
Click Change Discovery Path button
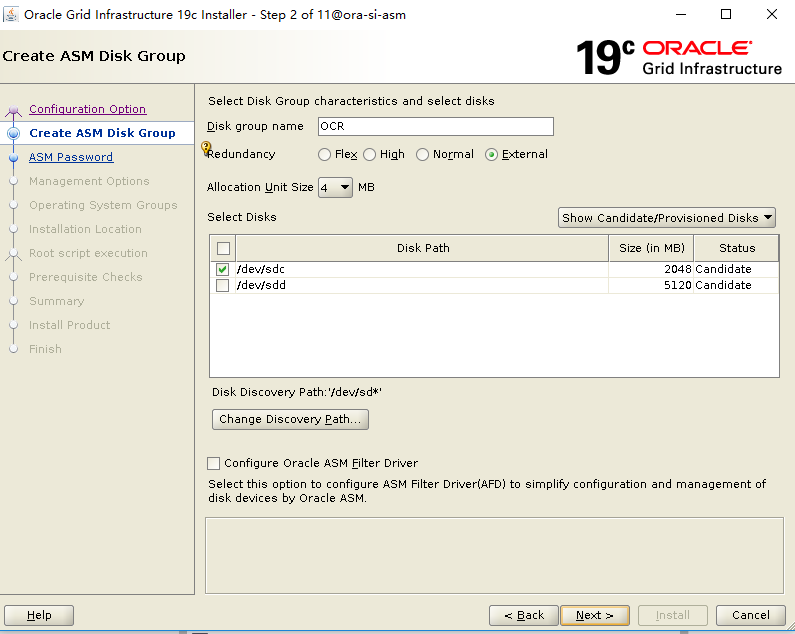[x=290, y=419]
